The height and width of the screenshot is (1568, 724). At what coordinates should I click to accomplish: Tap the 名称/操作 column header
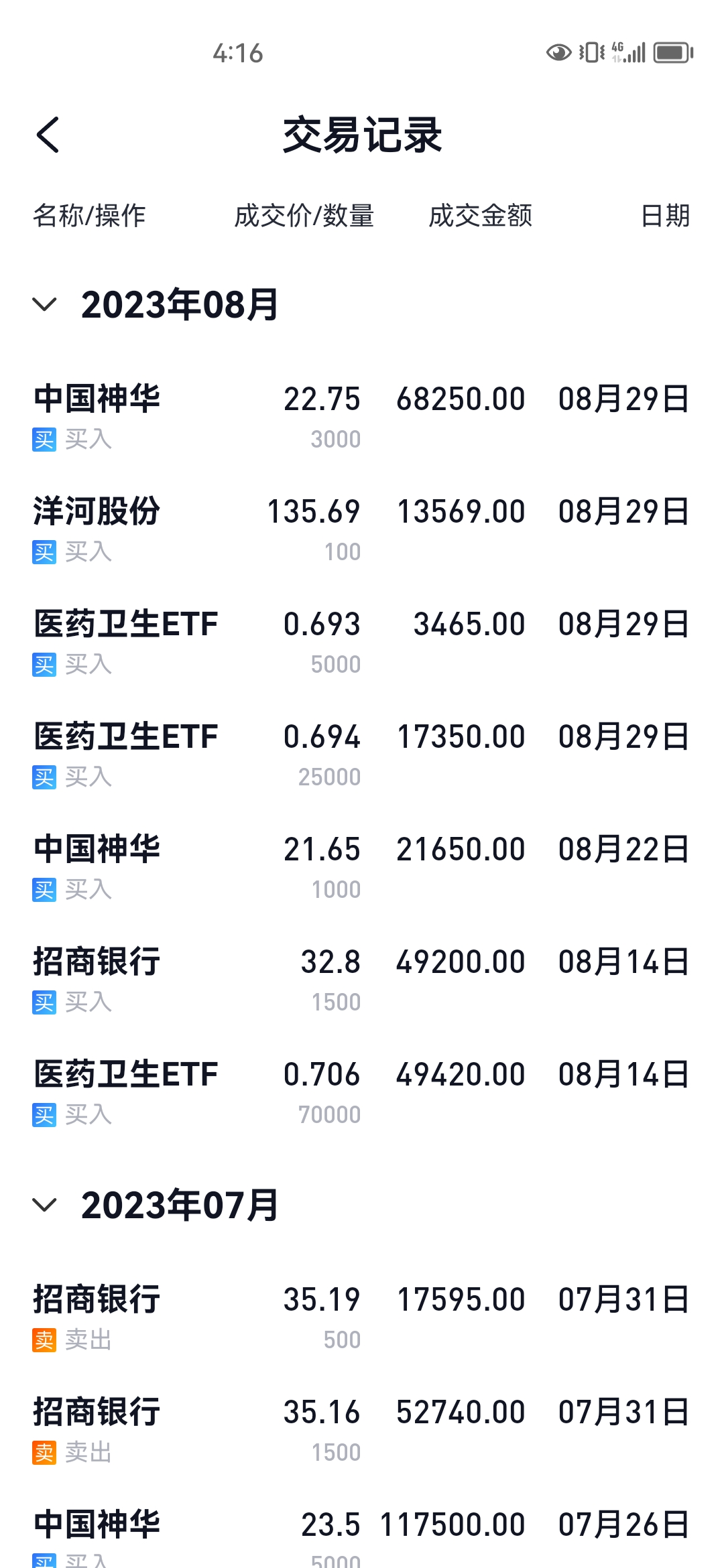[x=89, y=216]
